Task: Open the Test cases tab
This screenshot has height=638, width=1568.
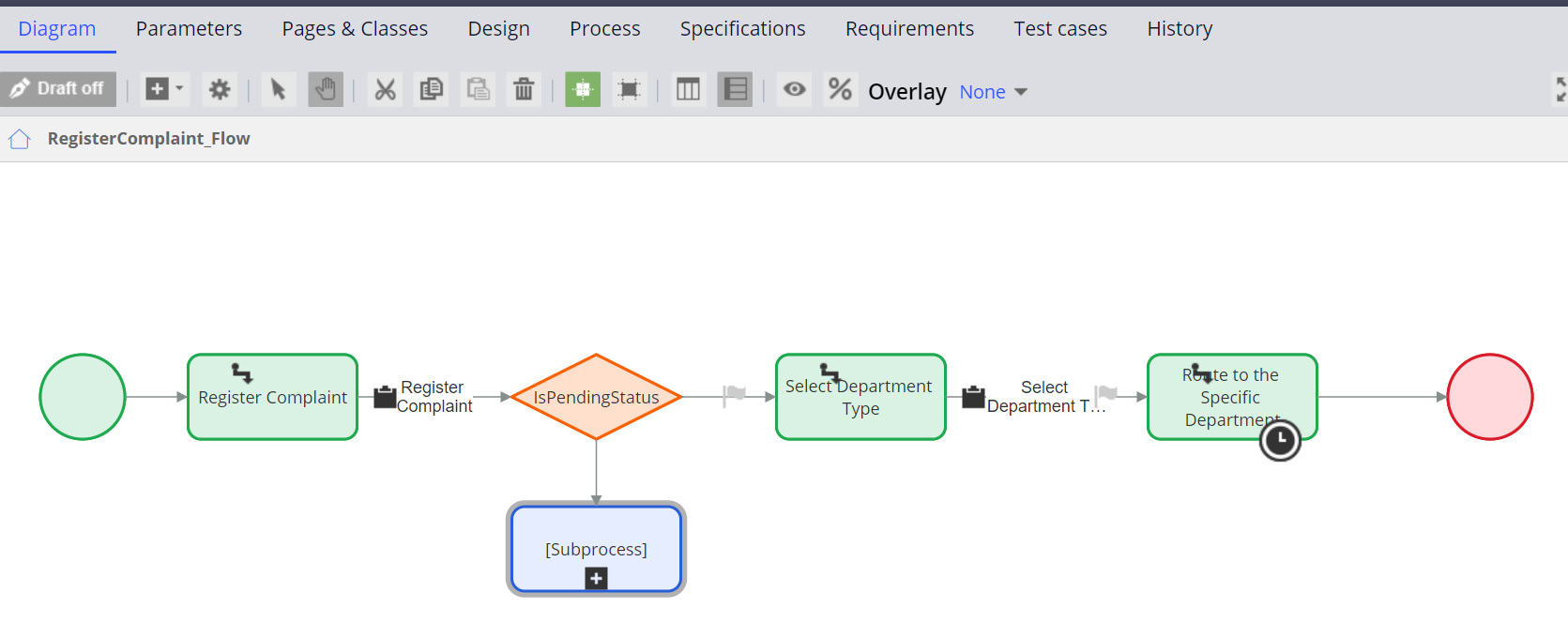Action: coord(1059,29)
